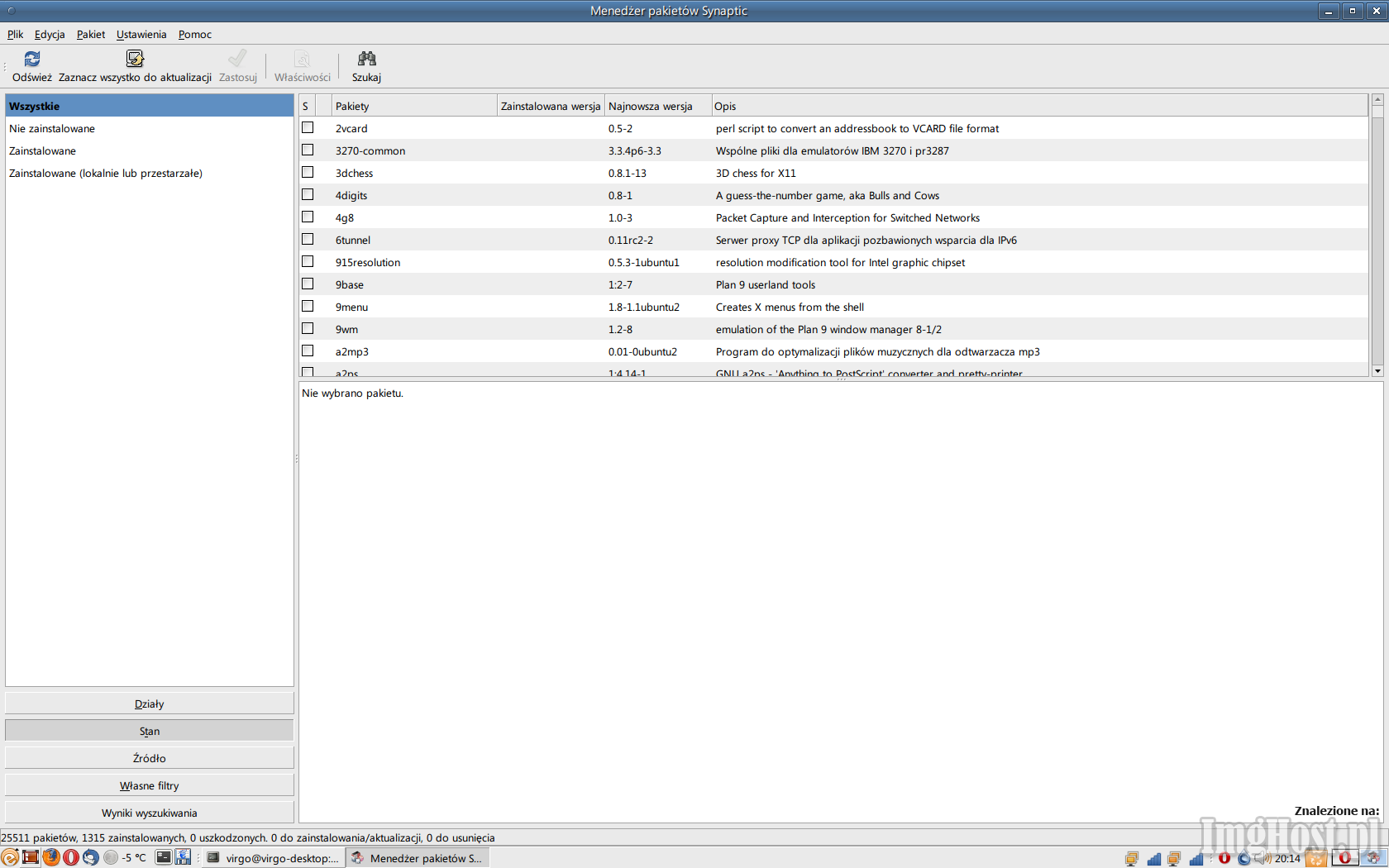
Task: Select the Zainstalowane filter entry
Action: coord(150,150)
